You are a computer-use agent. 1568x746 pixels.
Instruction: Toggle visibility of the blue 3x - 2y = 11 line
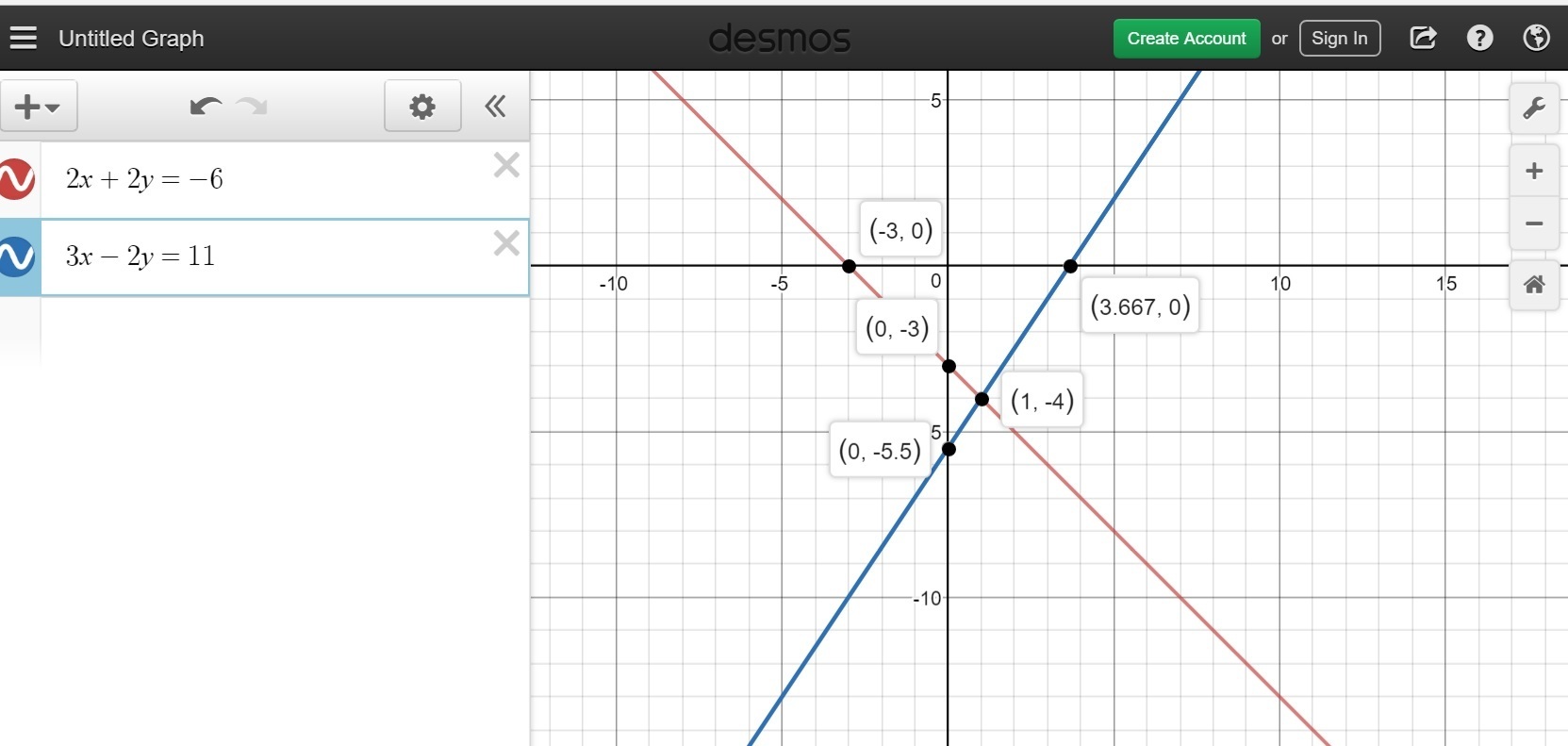point(16,257)
